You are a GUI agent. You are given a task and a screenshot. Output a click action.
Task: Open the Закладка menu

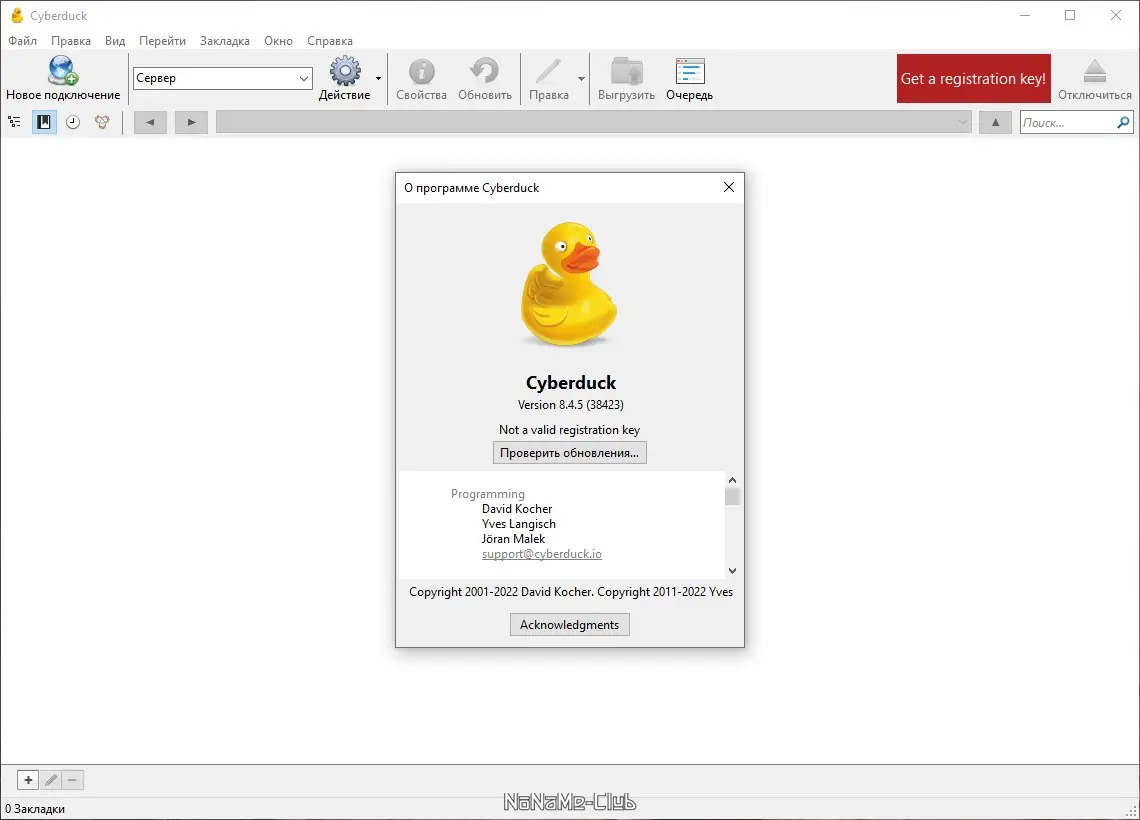[x=225, y=41]
